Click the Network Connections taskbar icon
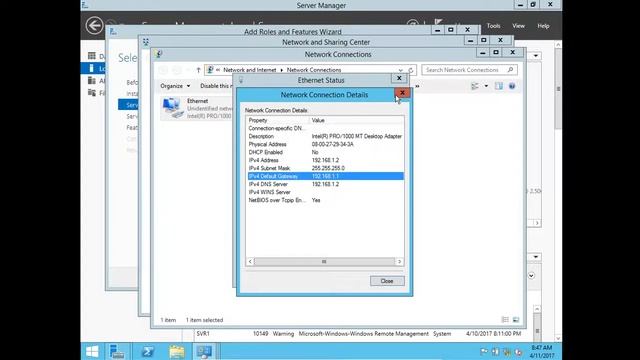This screenshot has height=360, width=640. [204, 351]
